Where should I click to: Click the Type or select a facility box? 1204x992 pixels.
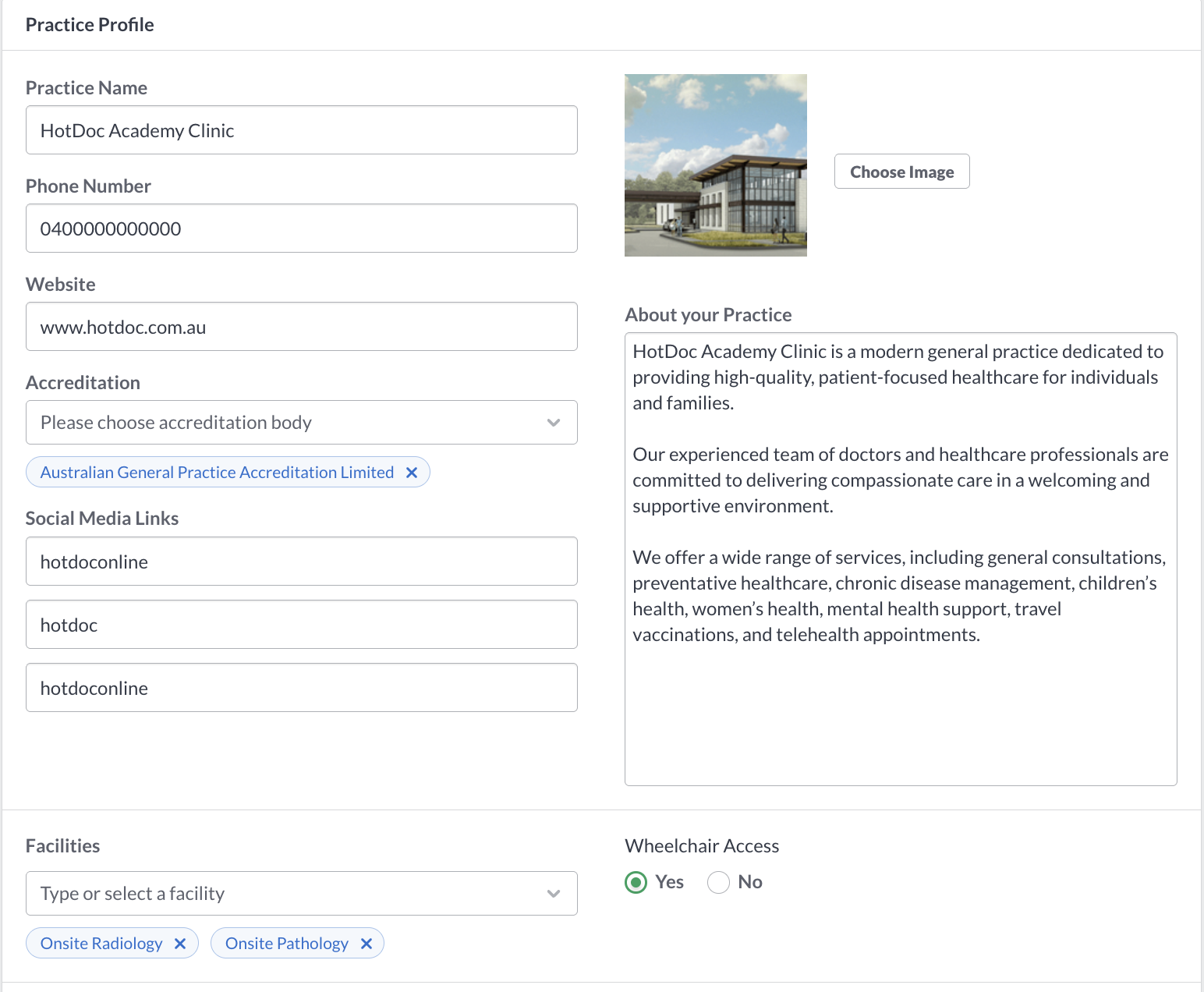302,894
